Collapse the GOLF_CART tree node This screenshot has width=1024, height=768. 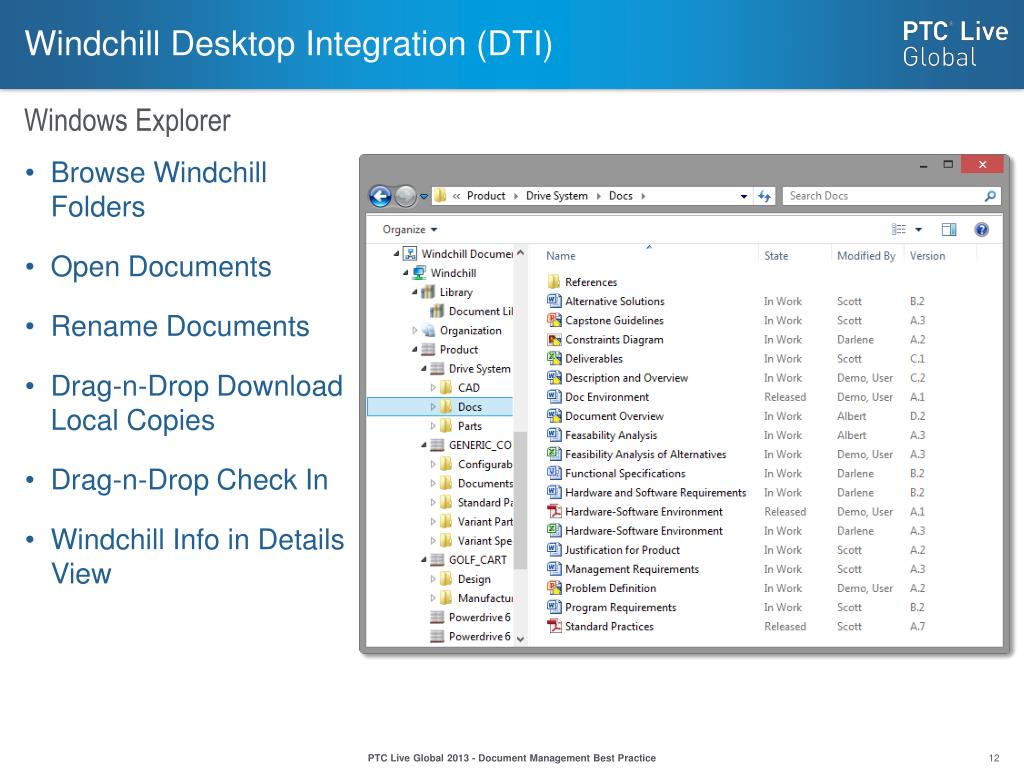pos(423,560)
